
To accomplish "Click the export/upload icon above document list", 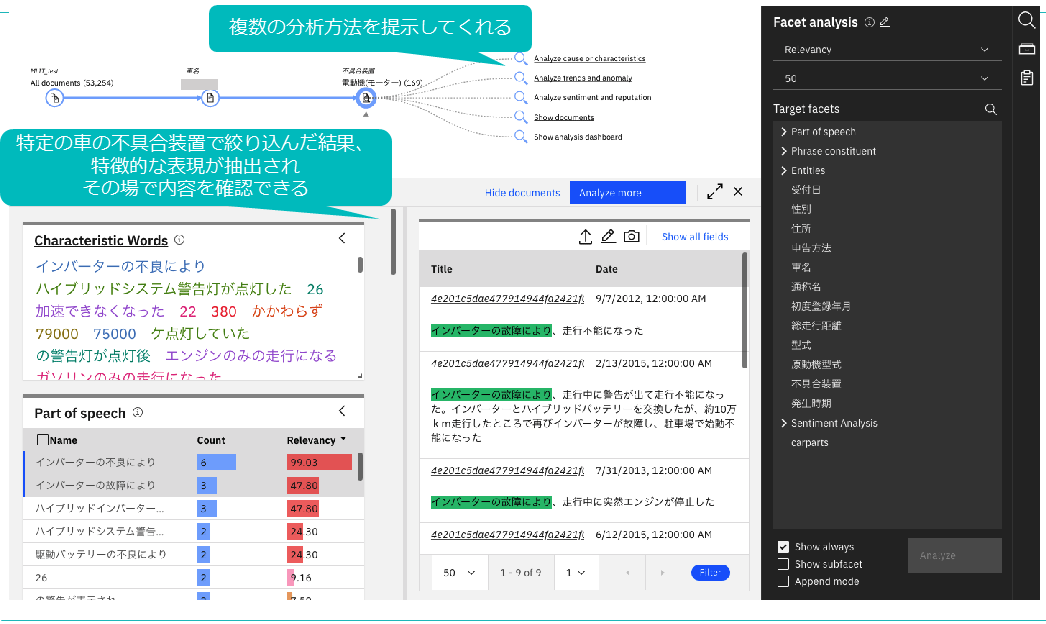I will click(586, 236).
